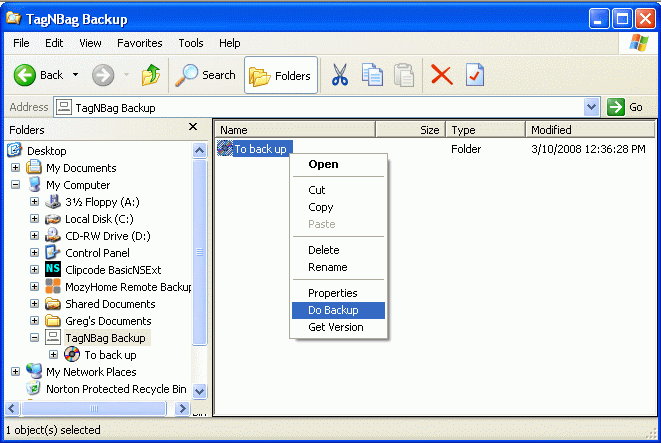Open the File menu
This screenshot has height=443, width=661.
[x=21, y=43]
